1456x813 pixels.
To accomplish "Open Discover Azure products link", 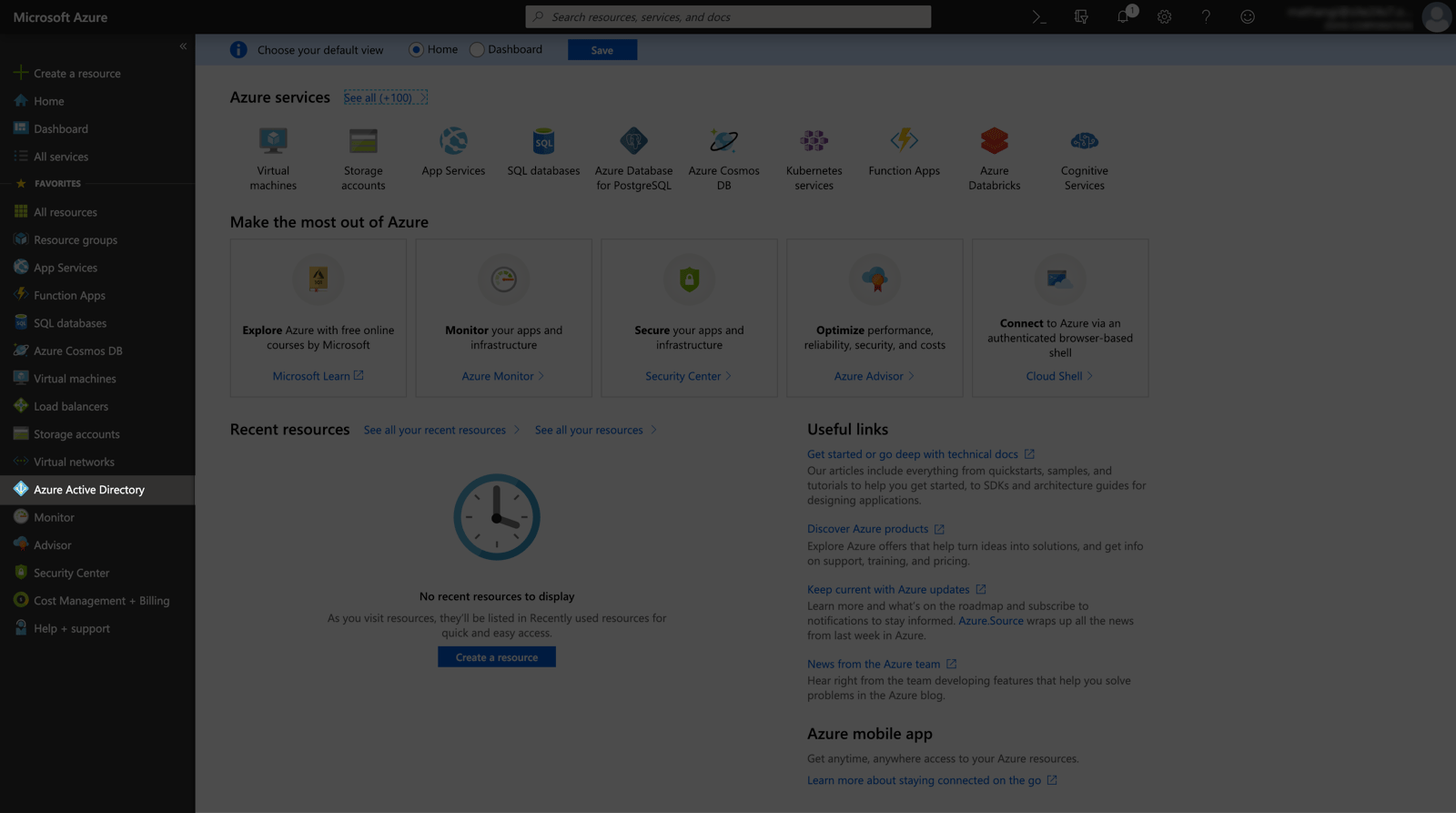I will coord(875,529).
